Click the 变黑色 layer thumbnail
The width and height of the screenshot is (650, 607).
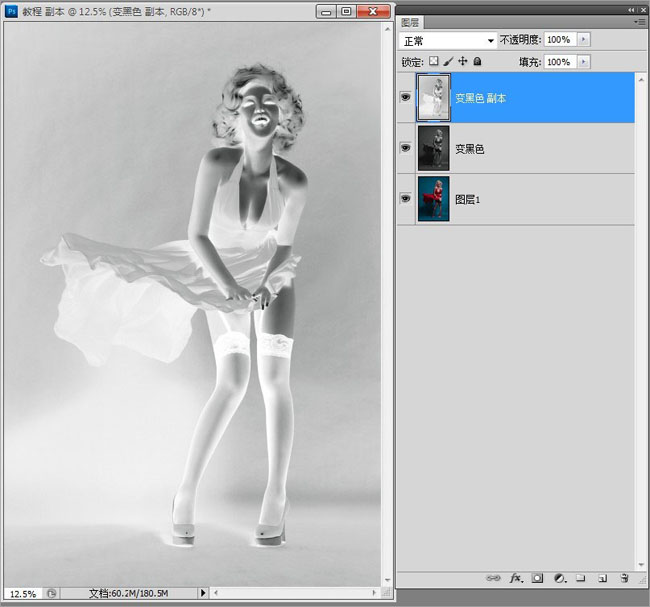[x=434, y=148]
